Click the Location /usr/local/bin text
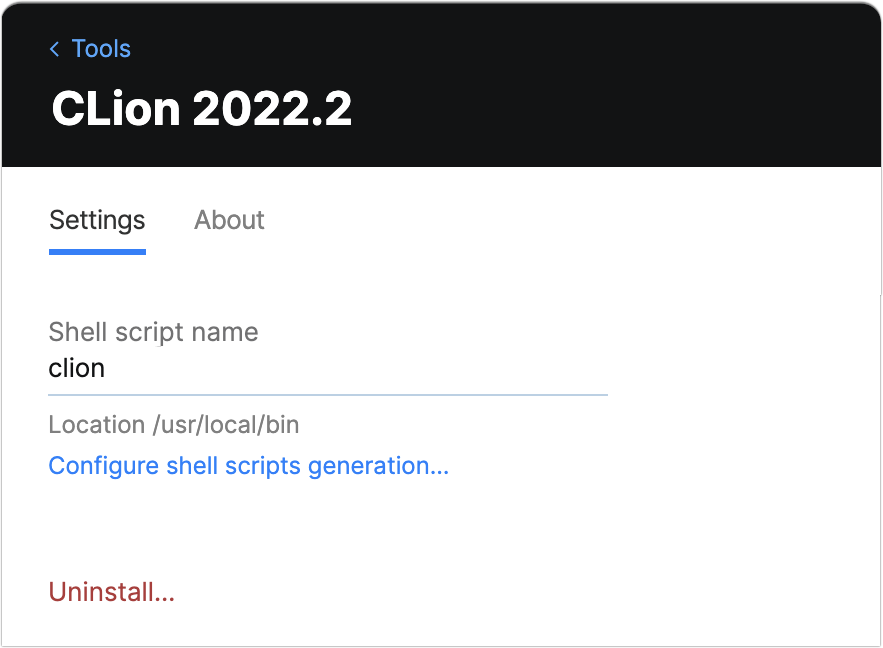Viewport: 883px width, 648px height. coord(173,424)
